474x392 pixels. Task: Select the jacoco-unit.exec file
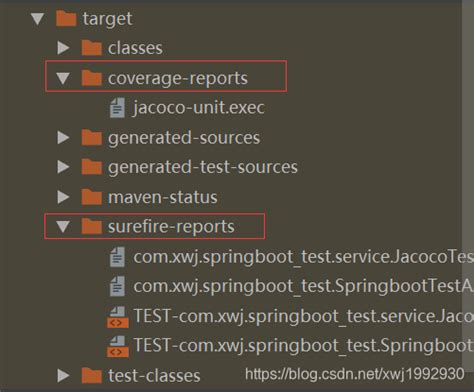click(199, 108)
